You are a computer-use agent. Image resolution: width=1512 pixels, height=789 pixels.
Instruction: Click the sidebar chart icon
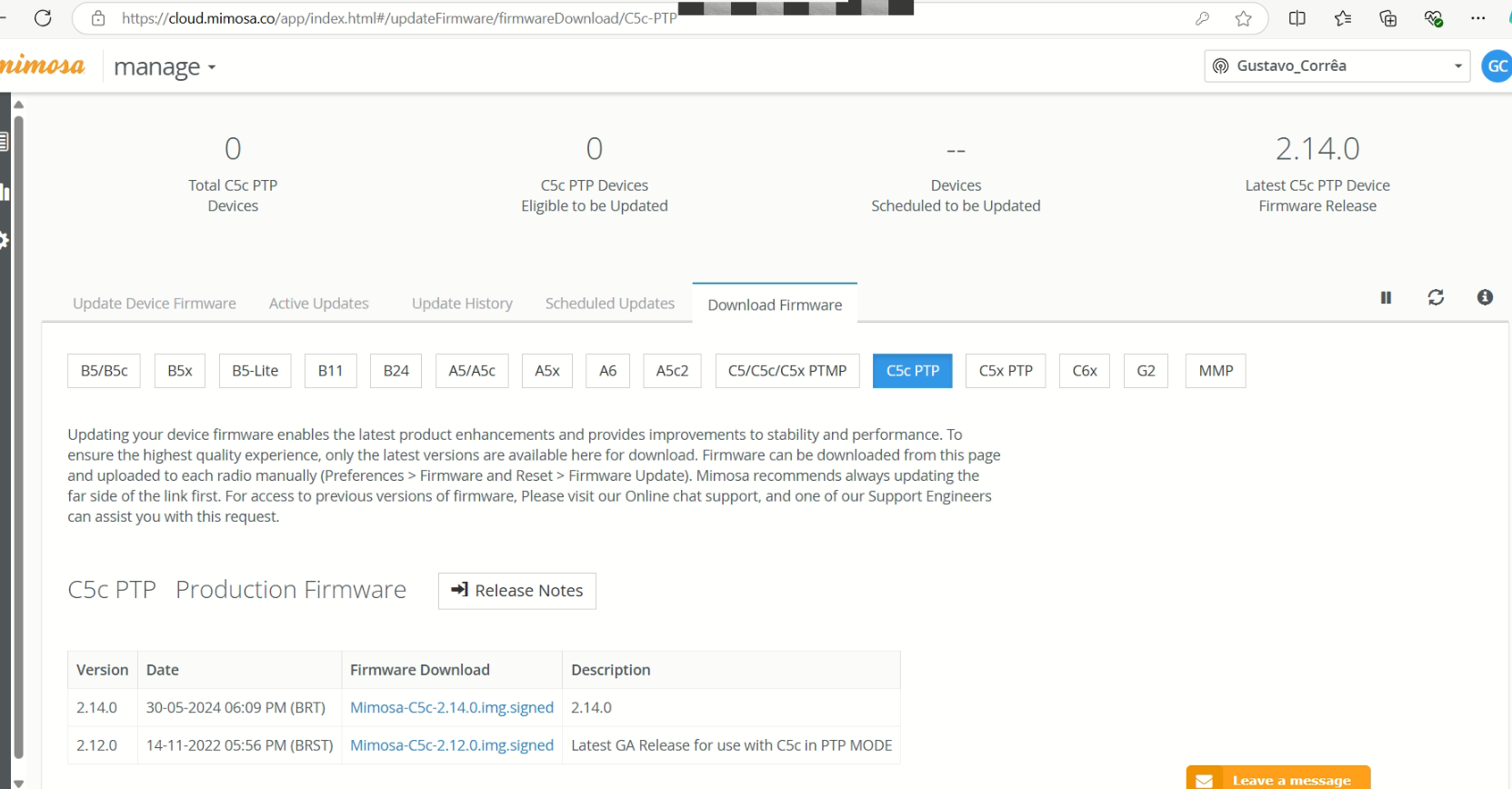[5, 192]
